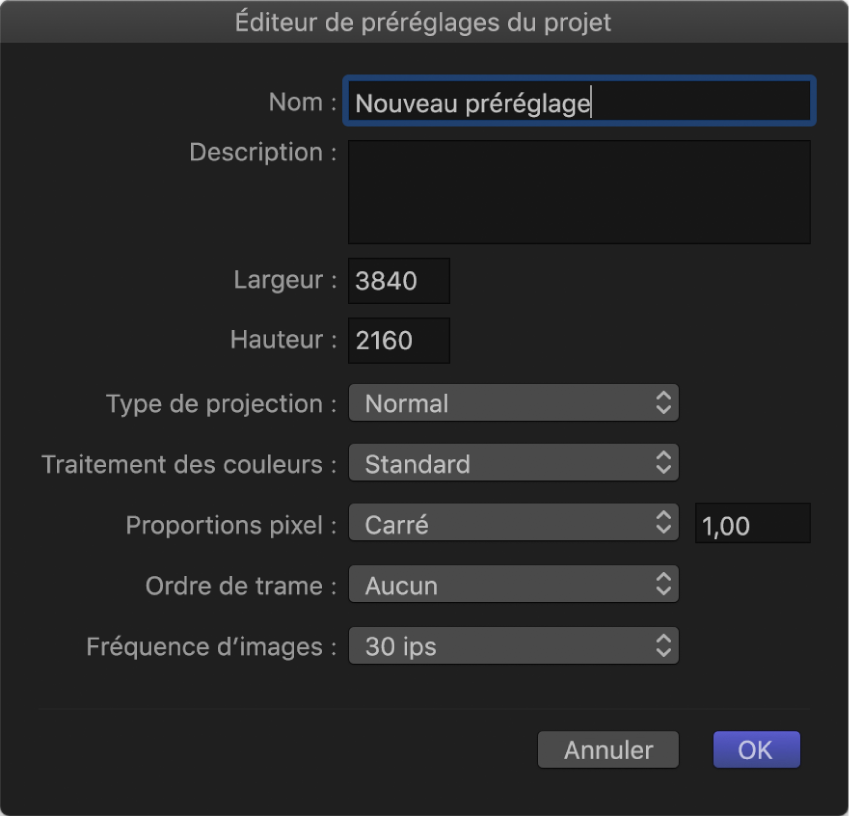Click the chevron icon next to 30 ips
Image resolution: width=849 pixels, height=817 pixels.
(664, 646)
